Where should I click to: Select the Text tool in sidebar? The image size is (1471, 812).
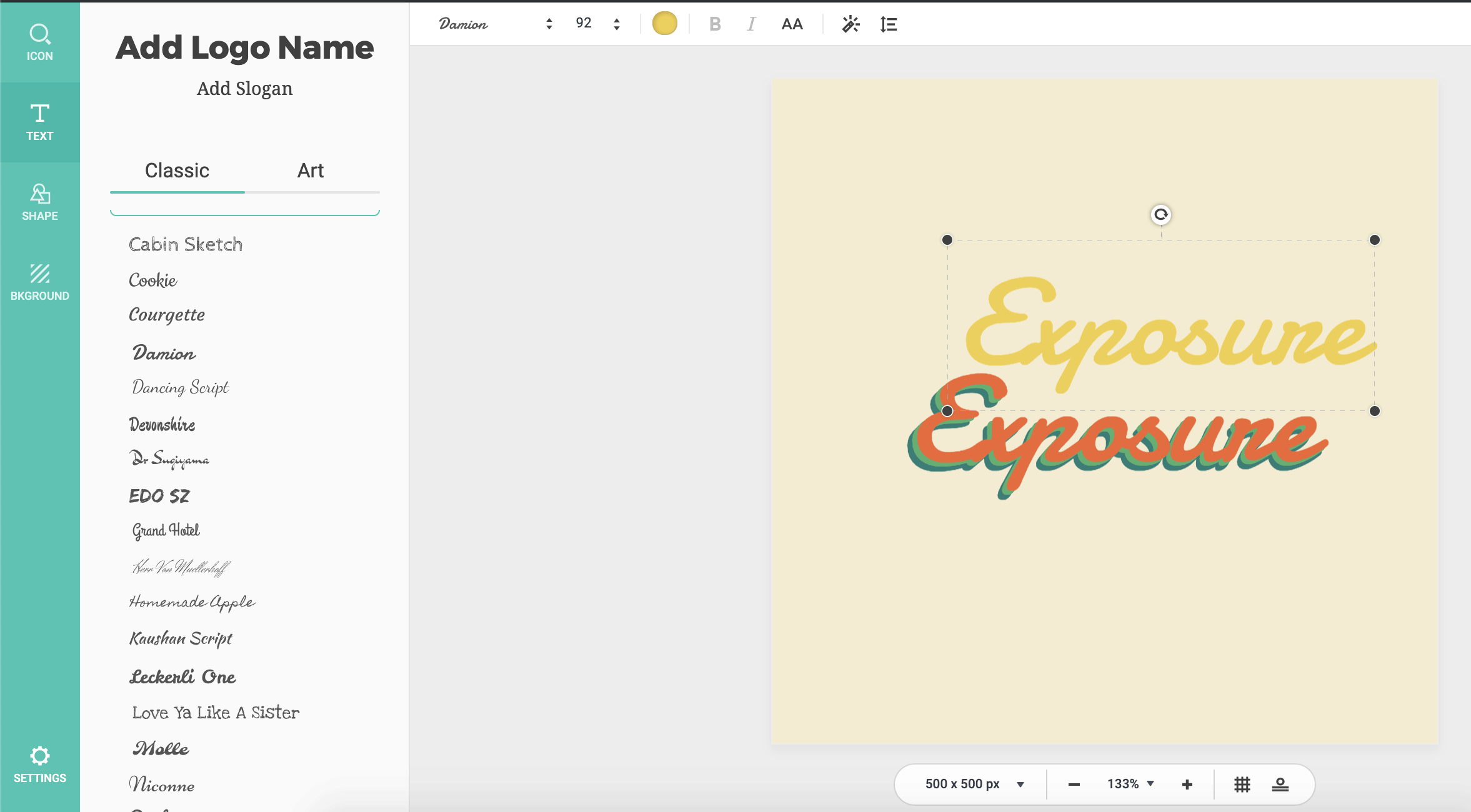point(39,120)
